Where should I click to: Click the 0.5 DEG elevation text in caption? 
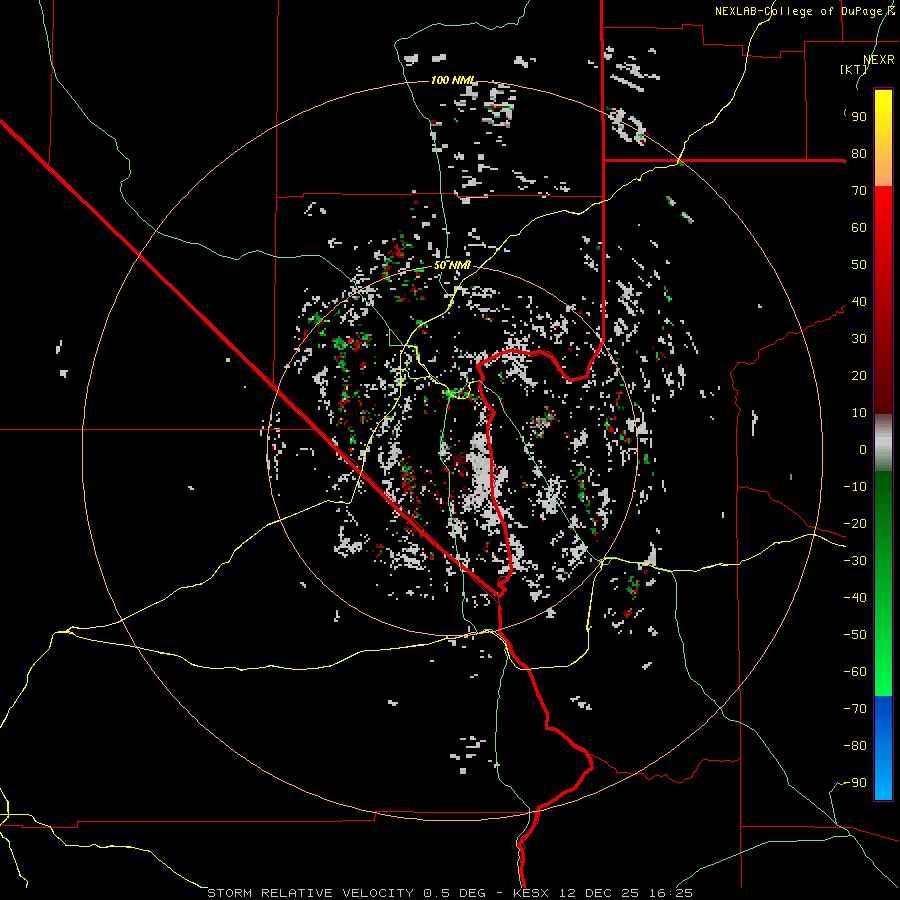pos(455,893)
